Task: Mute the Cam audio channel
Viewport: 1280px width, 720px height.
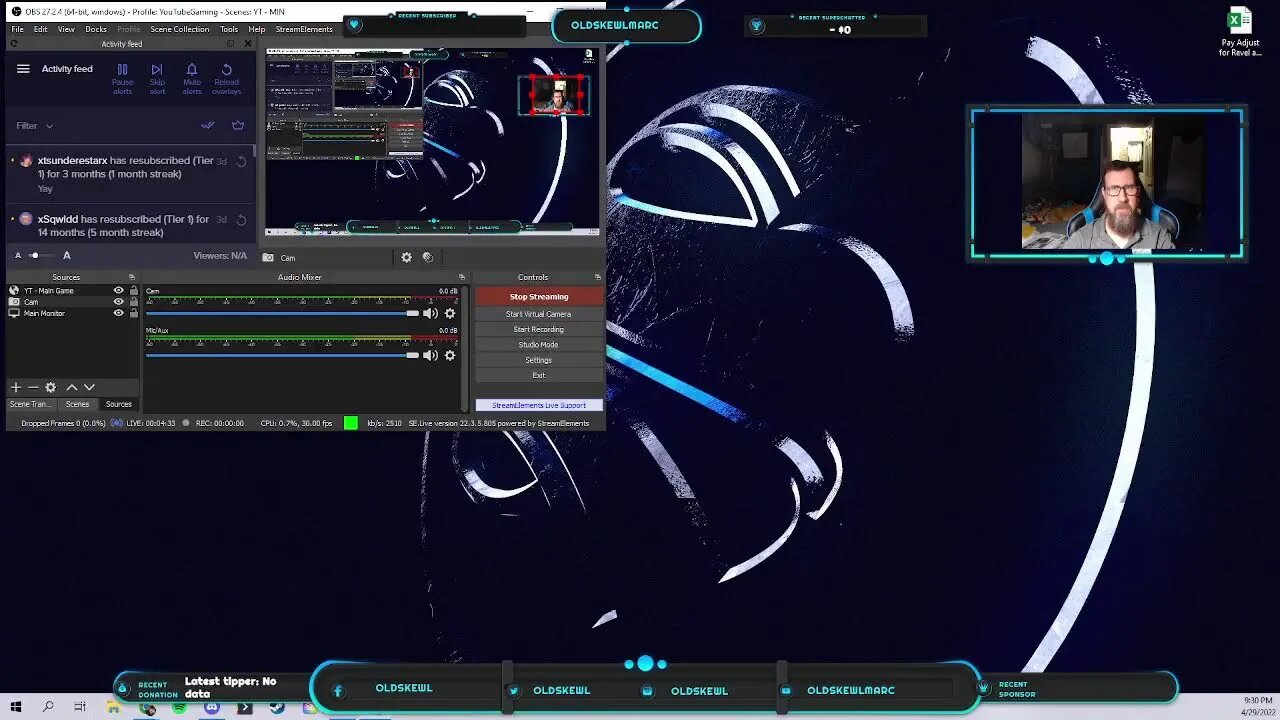Action: (430, 313)
